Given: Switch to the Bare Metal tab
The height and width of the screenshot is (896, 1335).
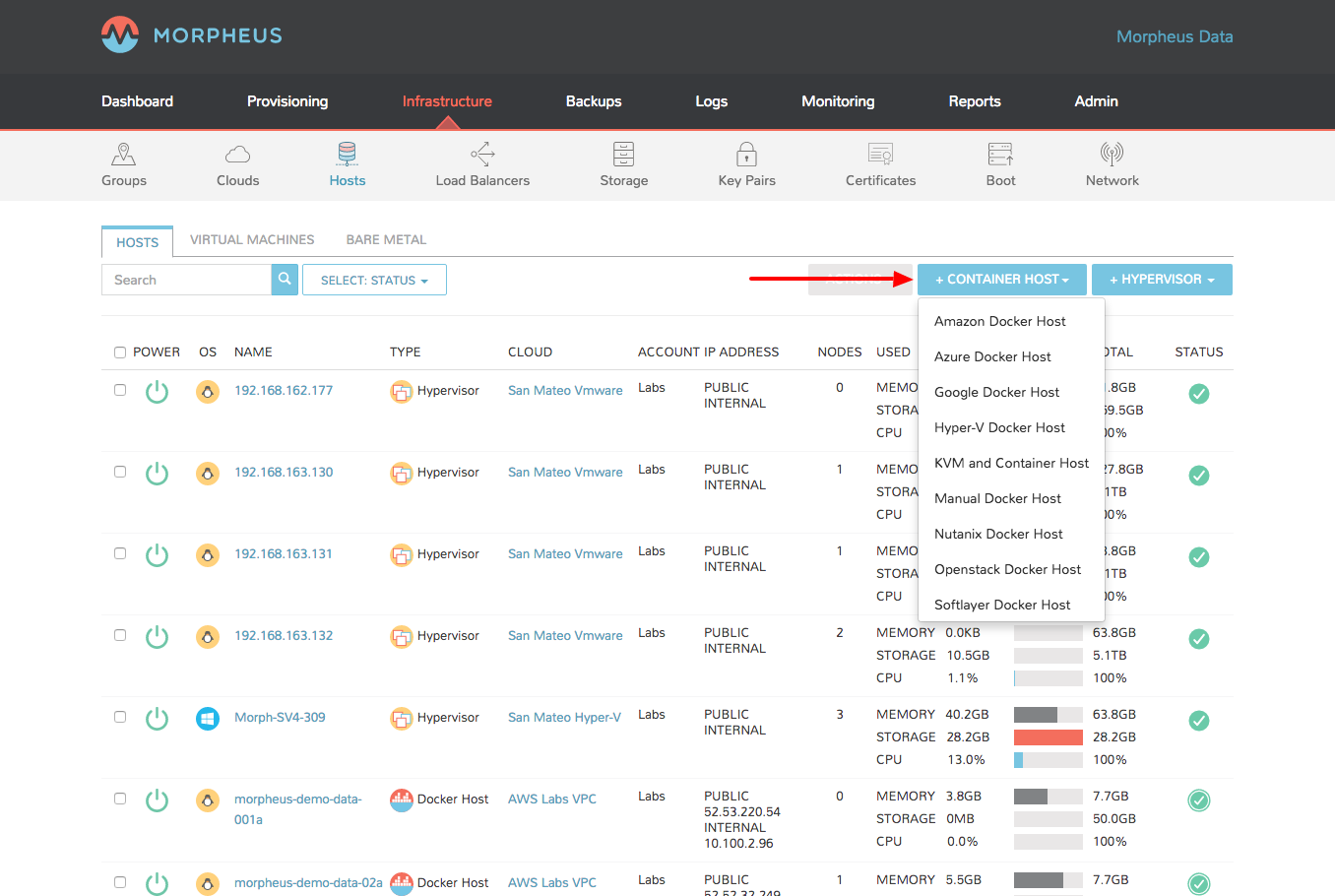Looking at the screenshot, I should click(386, 239).
